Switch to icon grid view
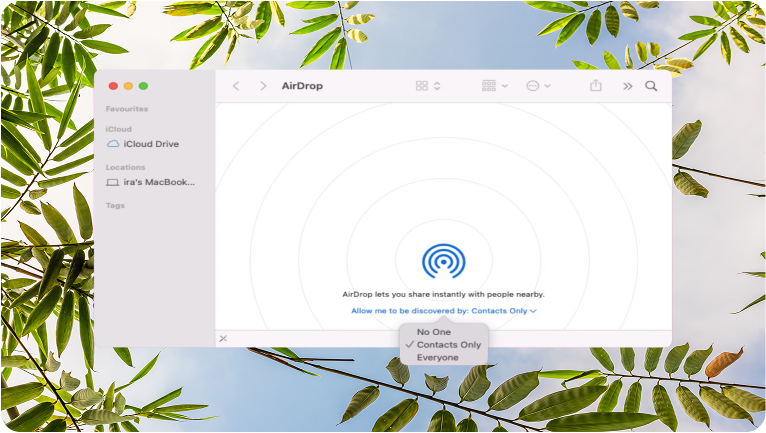The width and height of the screenshot is (766, 433). [422, 86]
